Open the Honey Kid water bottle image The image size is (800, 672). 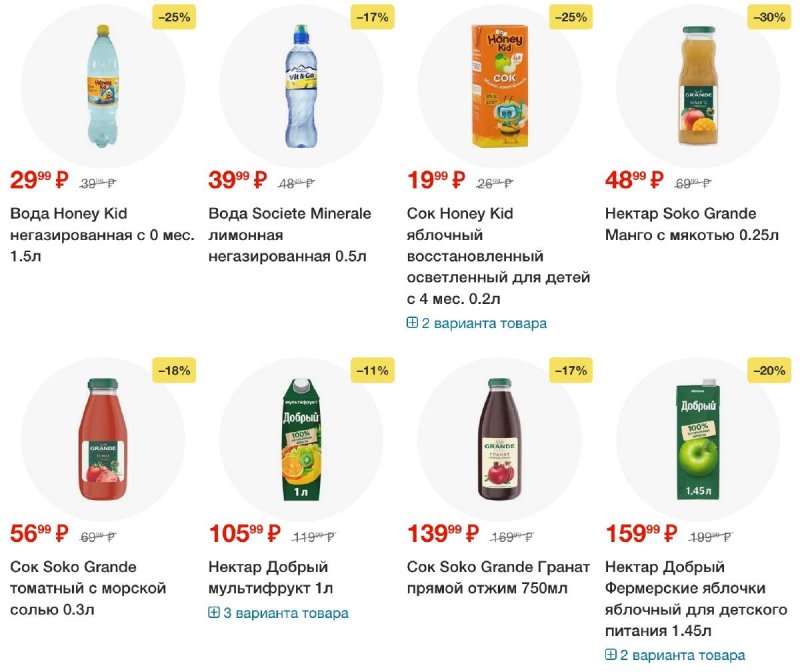pos(103,86)
